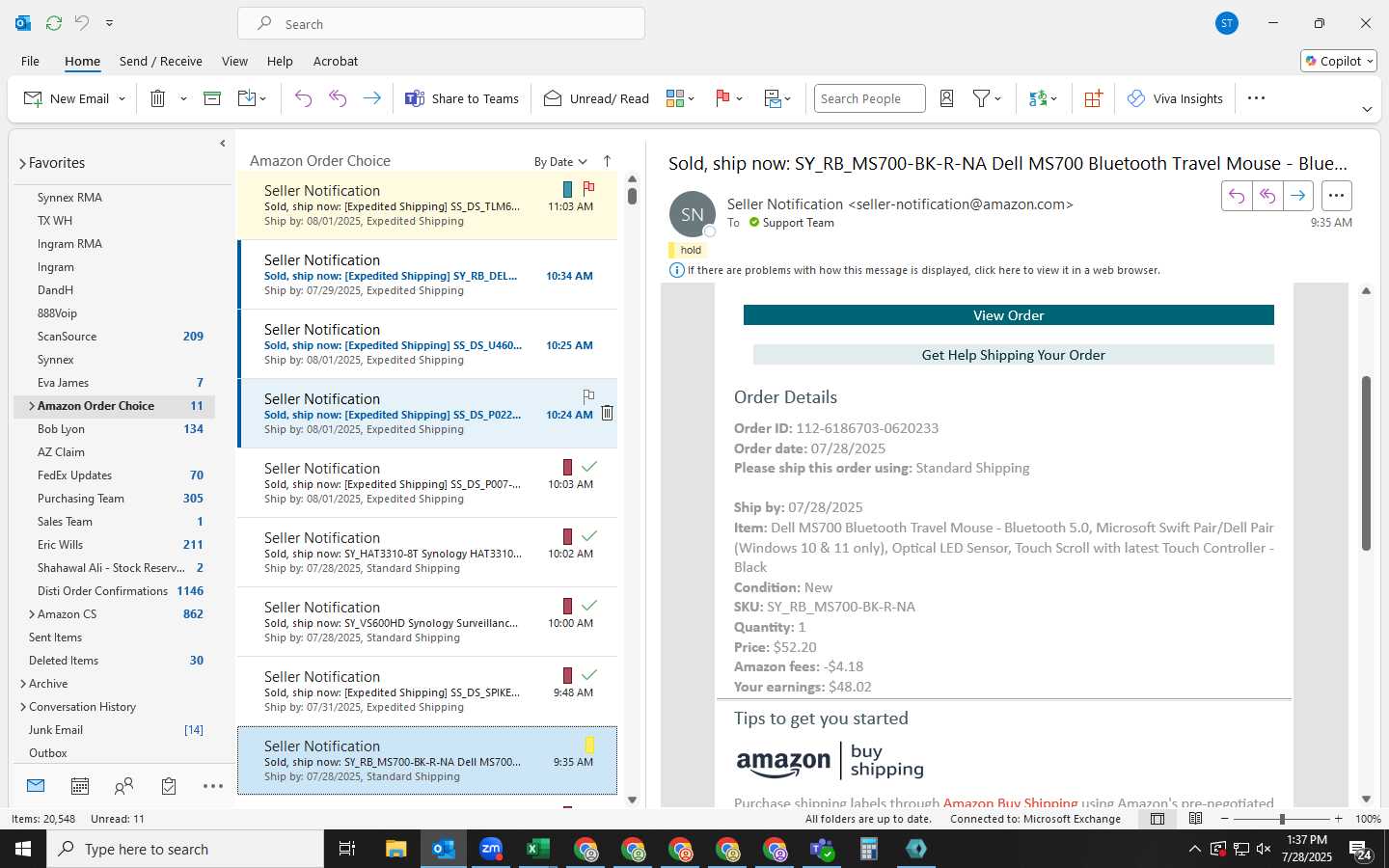Expand the Archive folder
Image resolution: width=1389 pixels, height=868 pixels.
[x=23, y=684]
